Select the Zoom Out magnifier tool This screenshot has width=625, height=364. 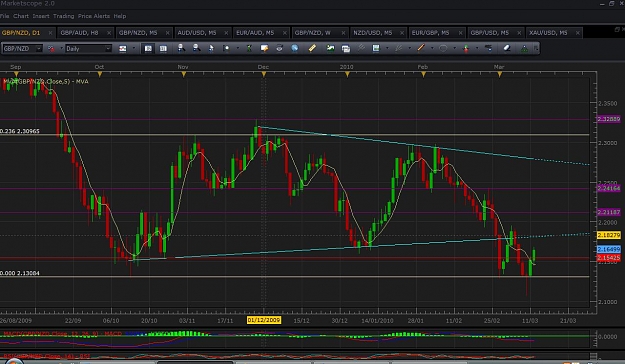click(x=197, y=49)
